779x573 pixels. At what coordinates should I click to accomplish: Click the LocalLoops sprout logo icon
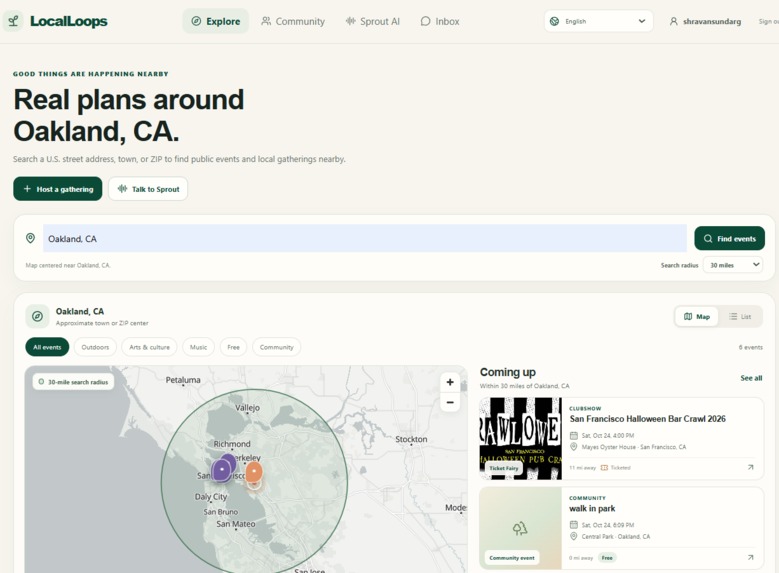click(13, 21)
